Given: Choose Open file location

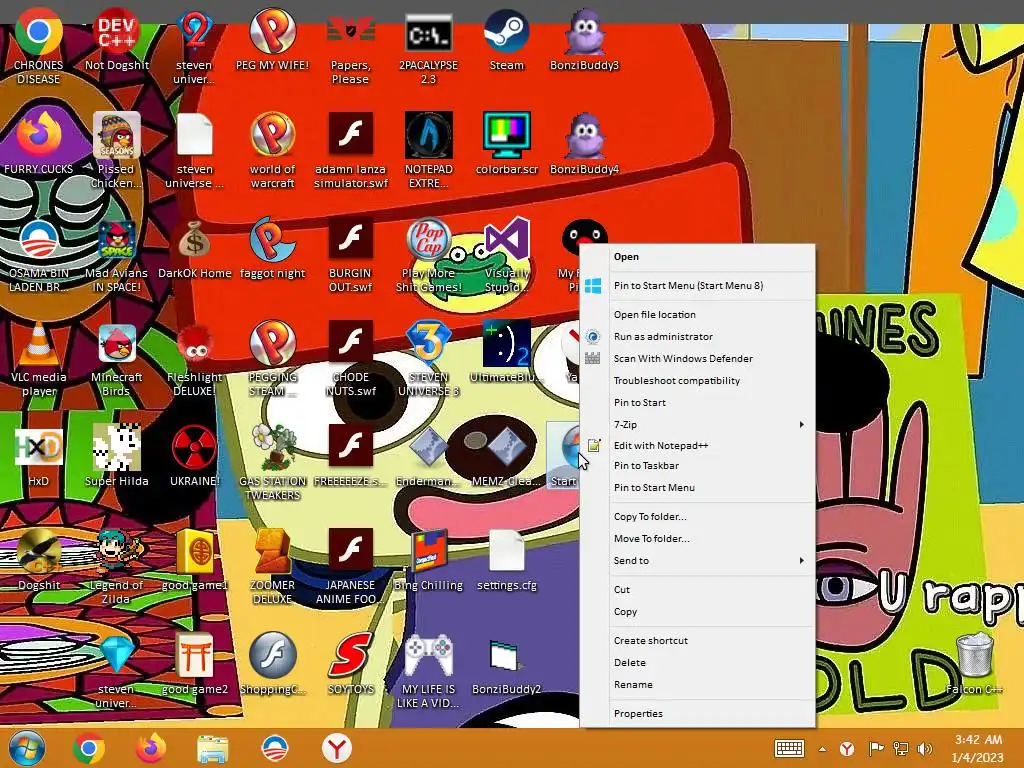Looking at the screenshot, I should point(697,314).
